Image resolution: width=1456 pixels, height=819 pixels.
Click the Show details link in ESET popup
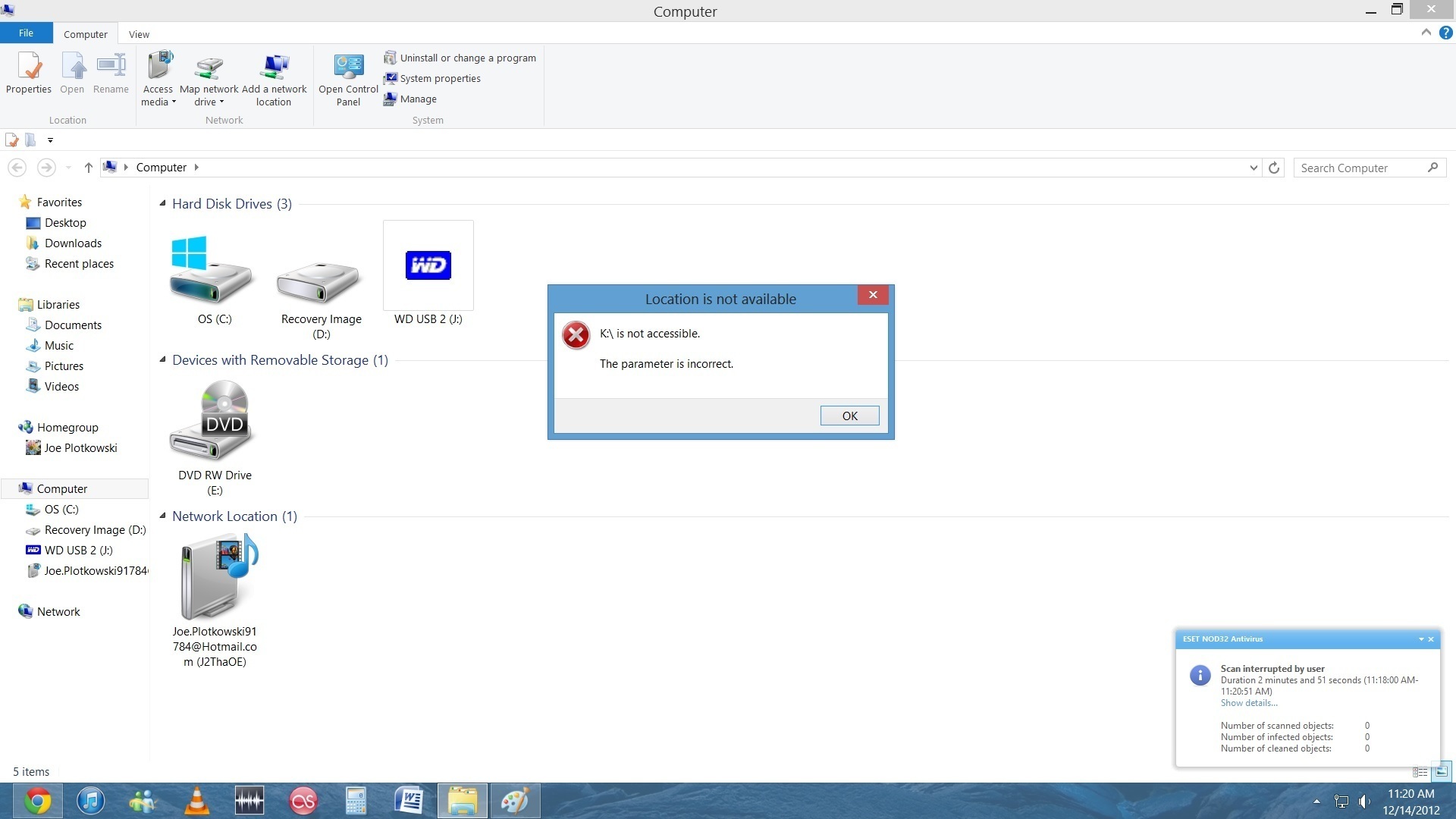click(x=1248, y=703)
